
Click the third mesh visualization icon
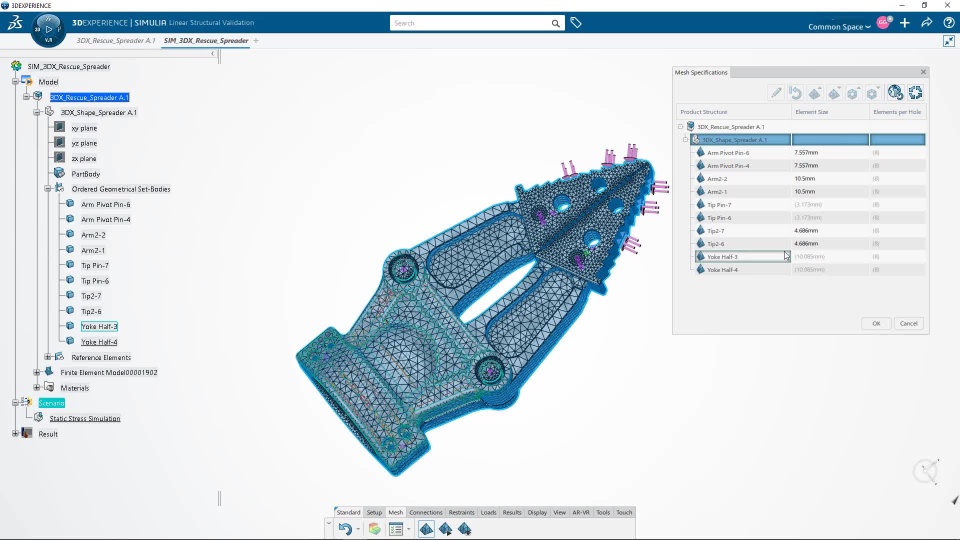(x=465, y=529)
